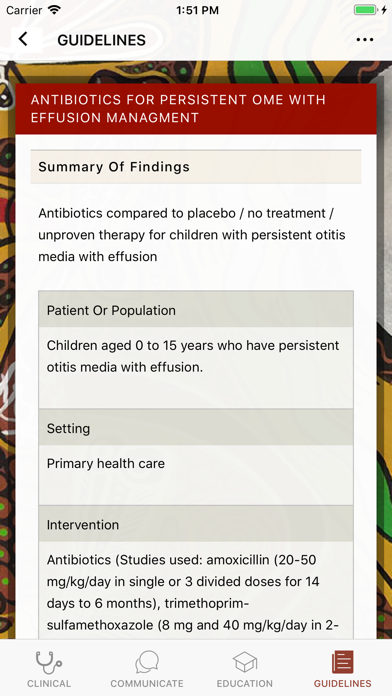Screen dimensions: 392x696
Task: Open the three-dot more options menu
Action: coord(364,40)
